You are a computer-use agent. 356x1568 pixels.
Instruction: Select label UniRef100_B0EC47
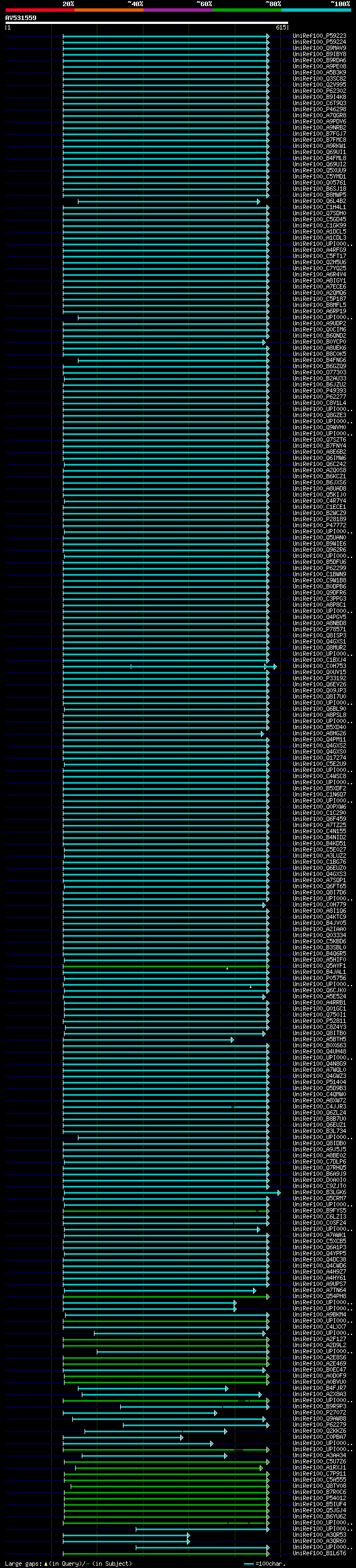319,1369
